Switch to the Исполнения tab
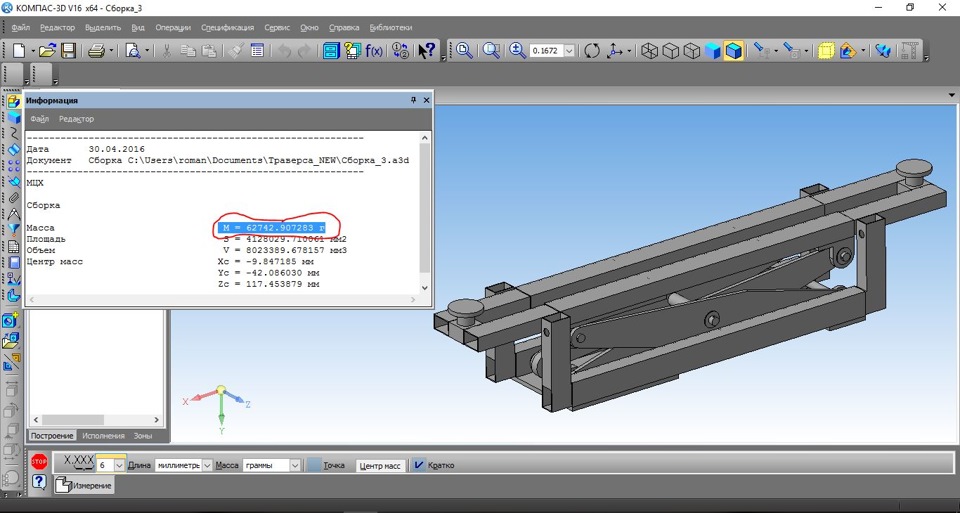The width and height of the screenshot is (960, 513). 103,436
